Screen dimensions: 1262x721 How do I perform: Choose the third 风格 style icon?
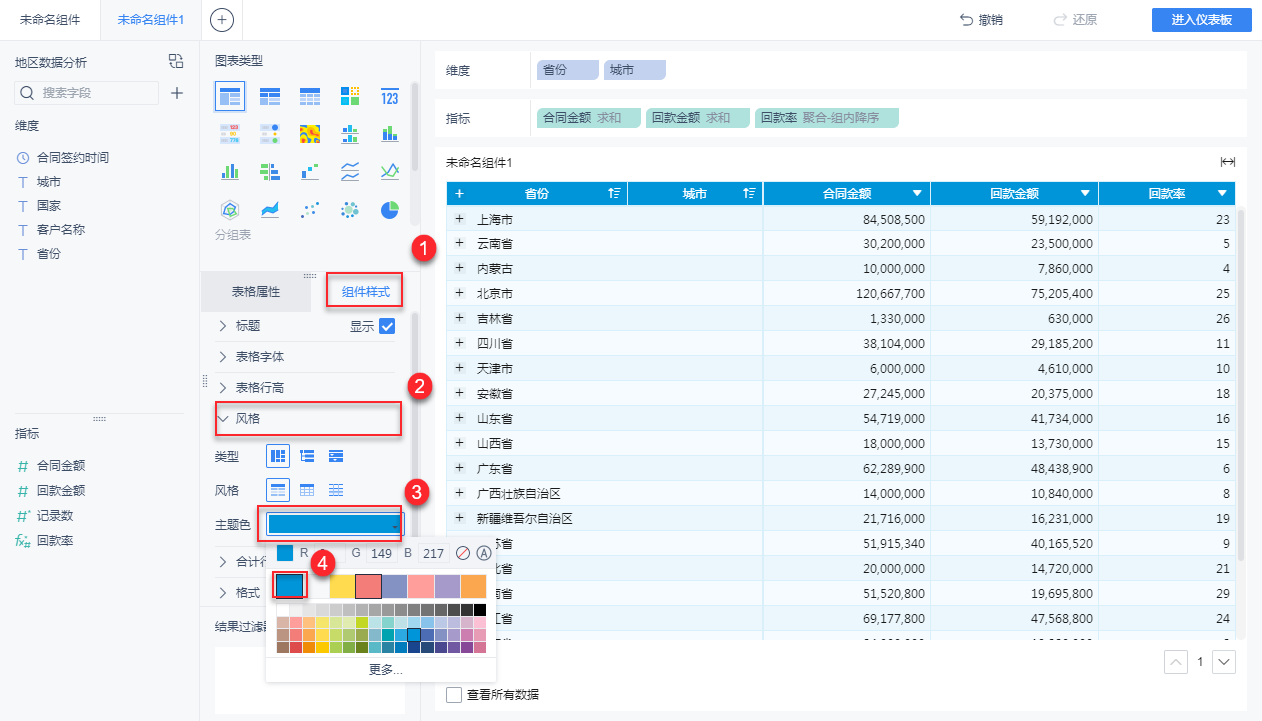point(336,490)
